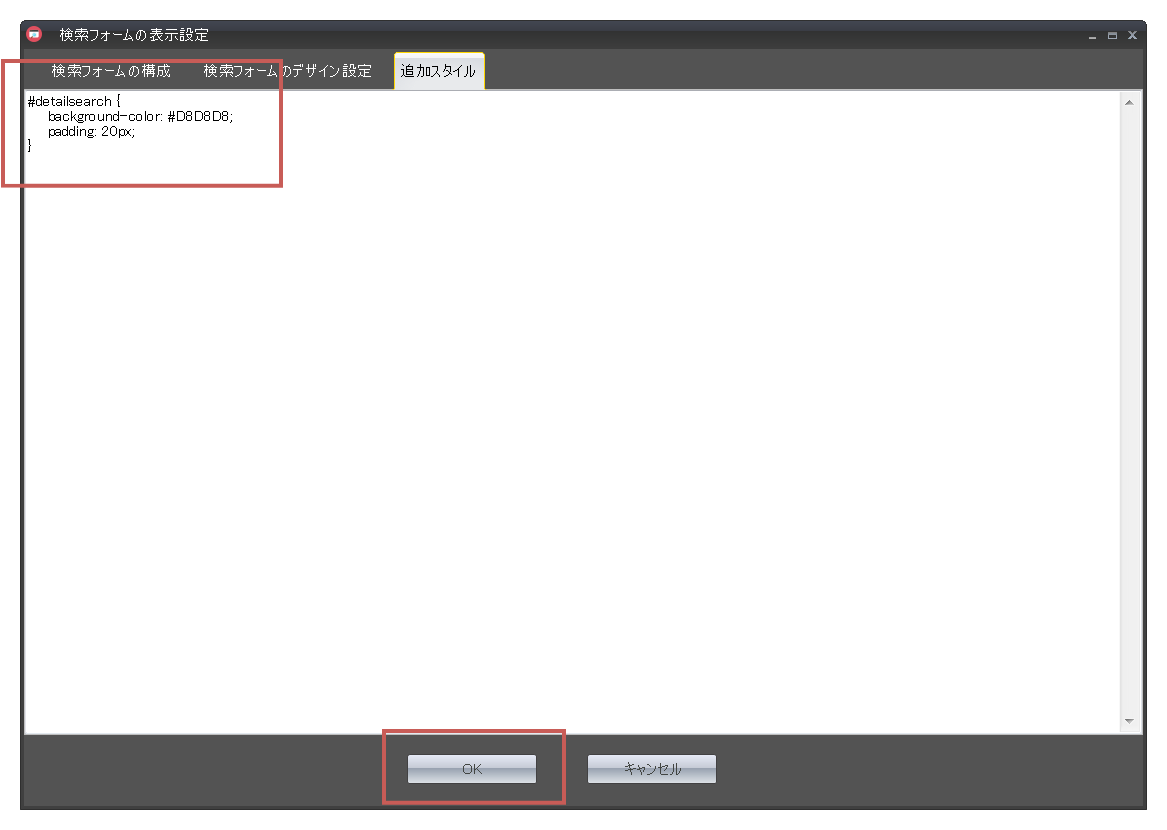Viewport: 1167px width, 830px height.
Task: Click the キャンセル button
Action: (x=651, y=769)
